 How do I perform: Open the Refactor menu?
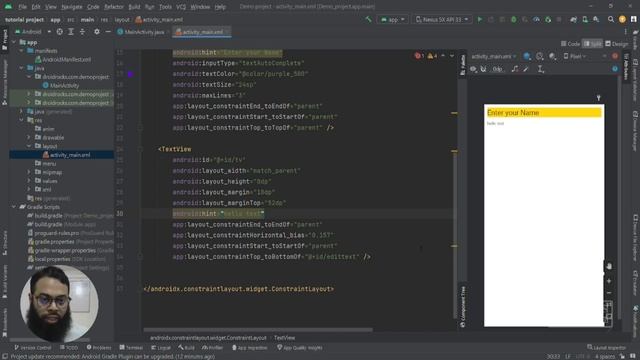(x=114, y=7)
